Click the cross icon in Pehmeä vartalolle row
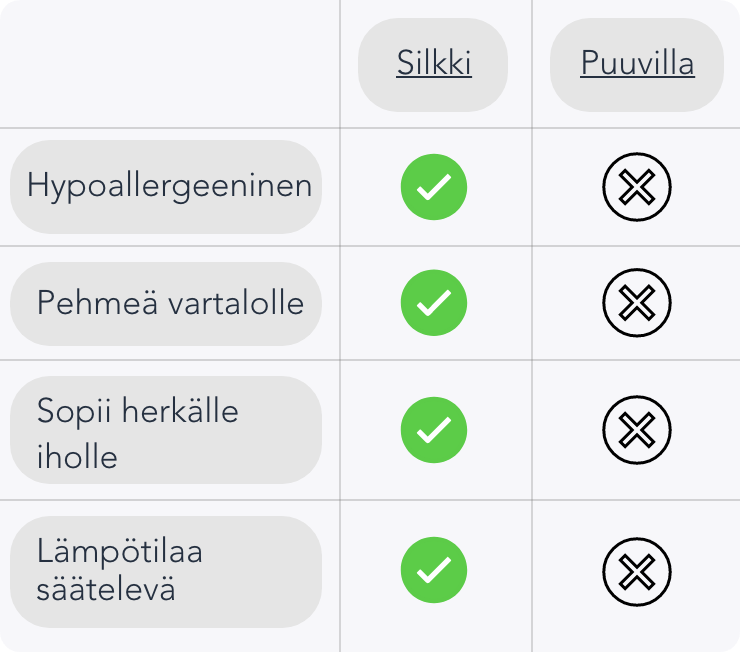 (637, 302)
